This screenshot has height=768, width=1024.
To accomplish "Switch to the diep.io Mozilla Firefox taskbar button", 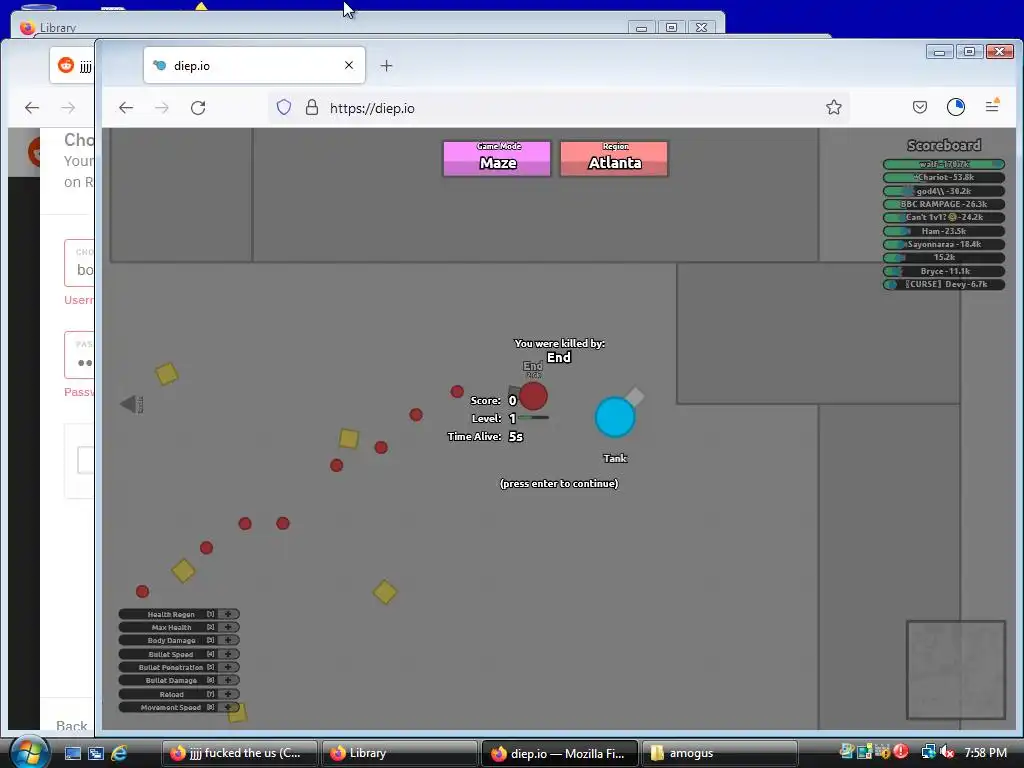I will (x=560, y=753).
